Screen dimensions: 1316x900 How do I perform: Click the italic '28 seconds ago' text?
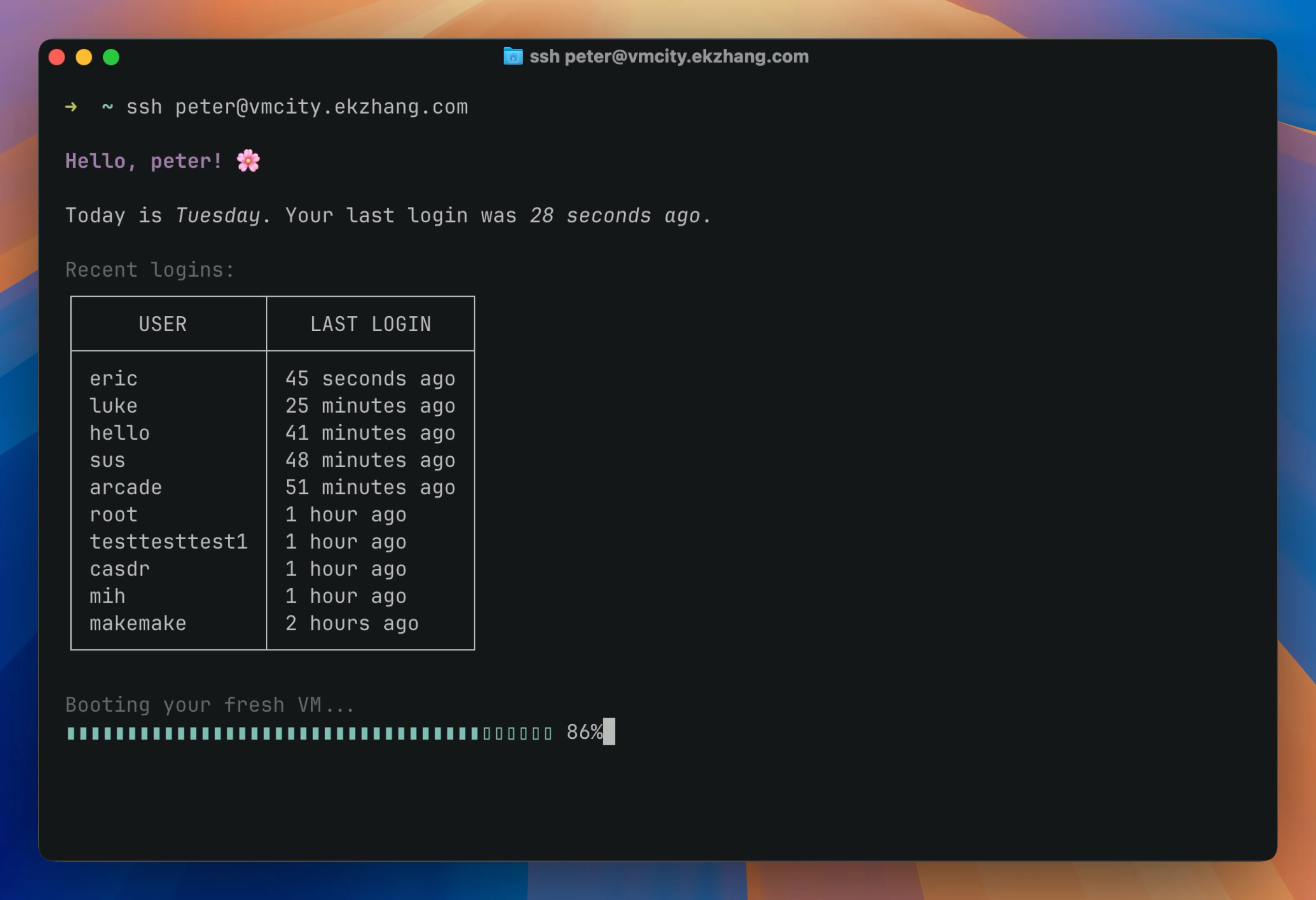[x=614, y=215]
